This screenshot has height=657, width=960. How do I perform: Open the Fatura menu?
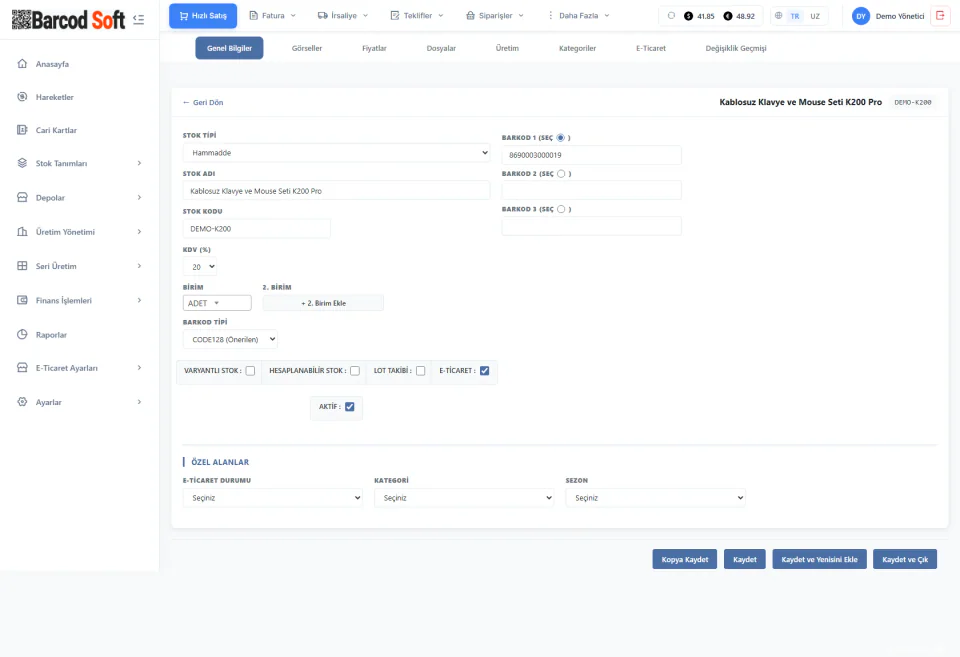click(272, 16)
